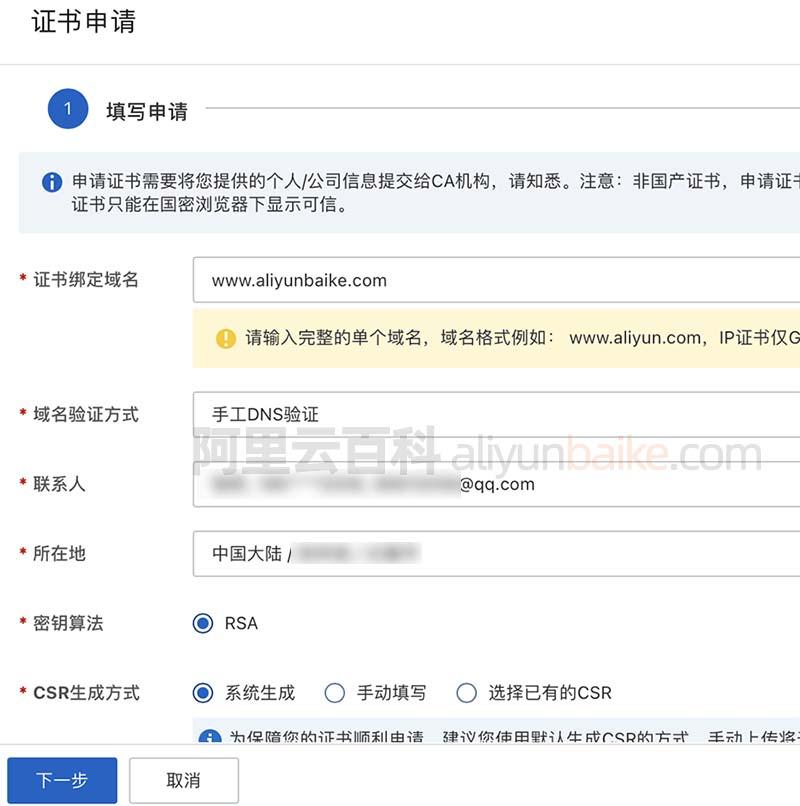The image size is (800, 806).
Task: Click the 密钥算法 field label
Action: point(68,623)
